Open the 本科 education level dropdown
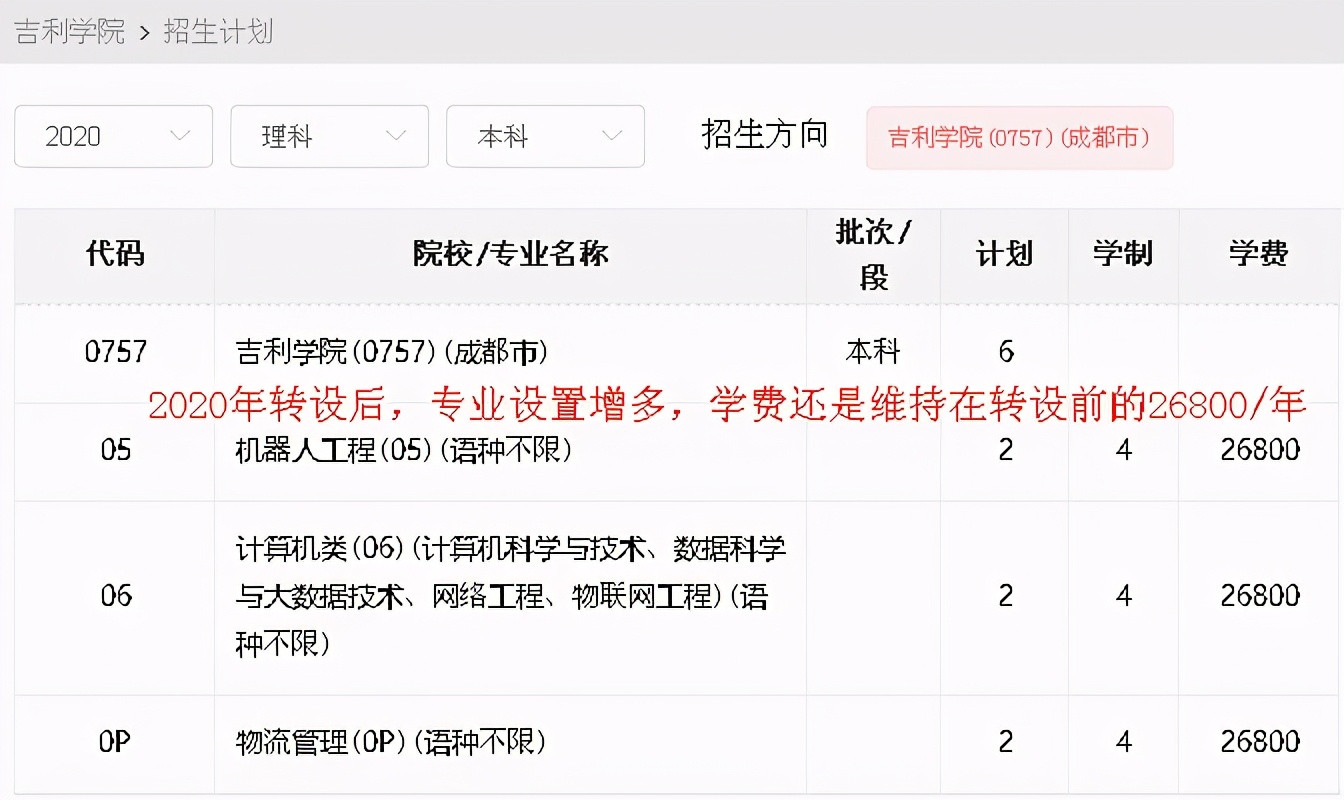The image size is (1344, 800). 545,136
